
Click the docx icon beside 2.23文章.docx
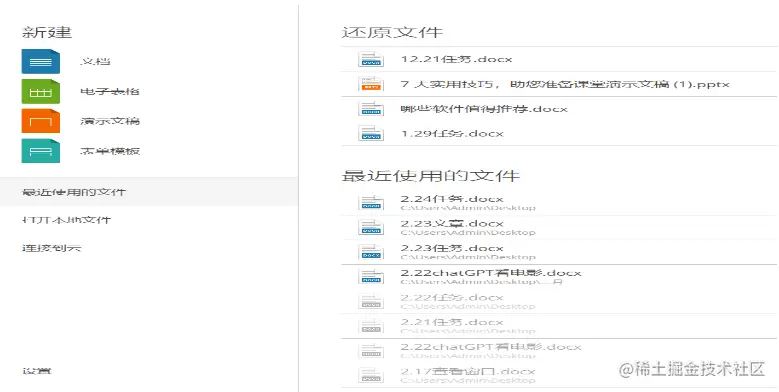371,228
